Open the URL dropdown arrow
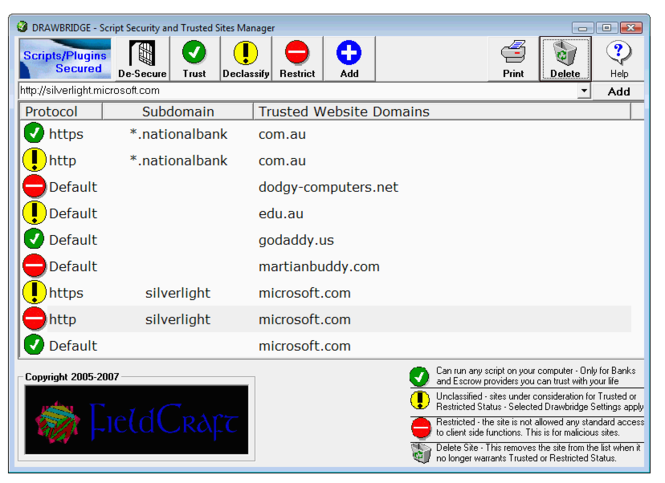The image size is (665, 483). point(584,90)
